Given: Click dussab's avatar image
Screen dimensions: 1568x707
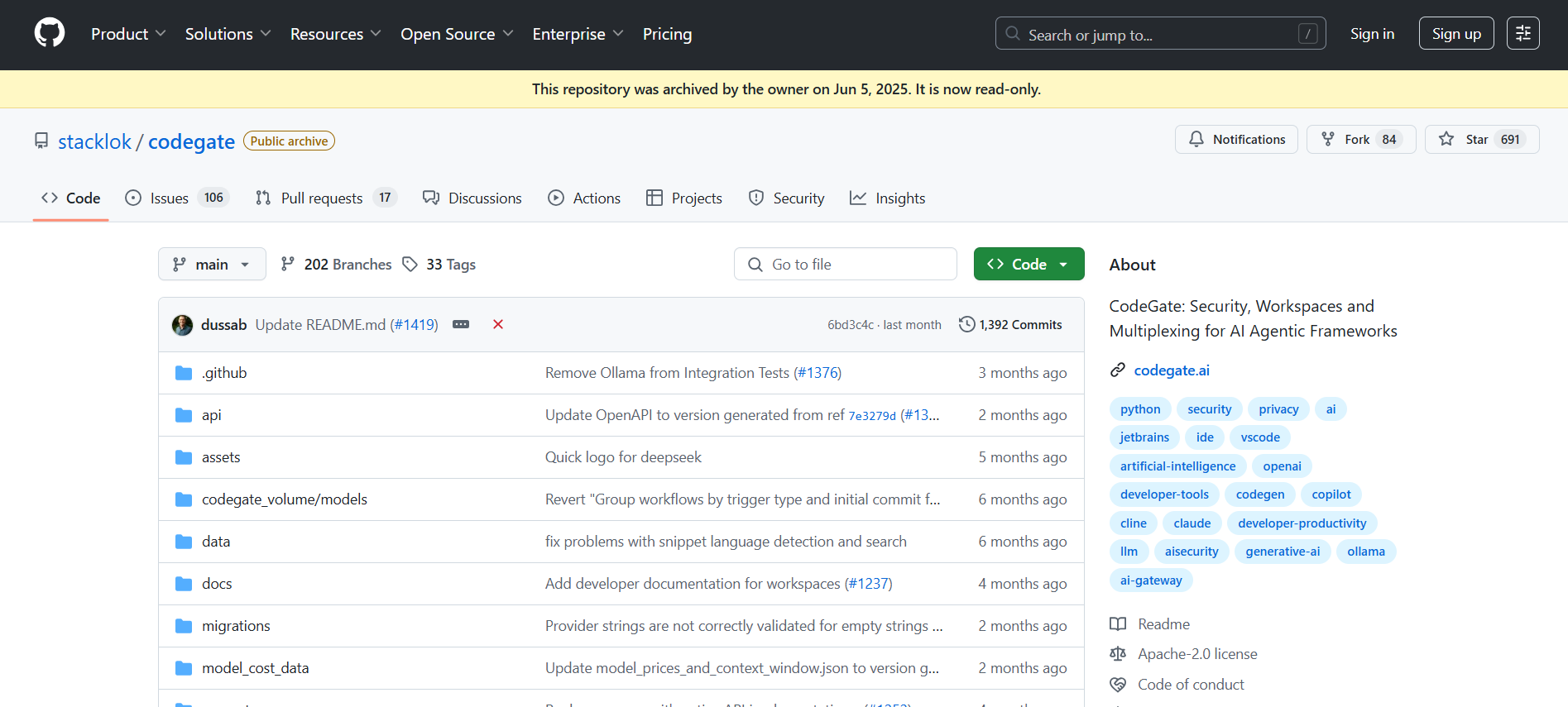Looking at the screenshot, I should click(182, 325).
